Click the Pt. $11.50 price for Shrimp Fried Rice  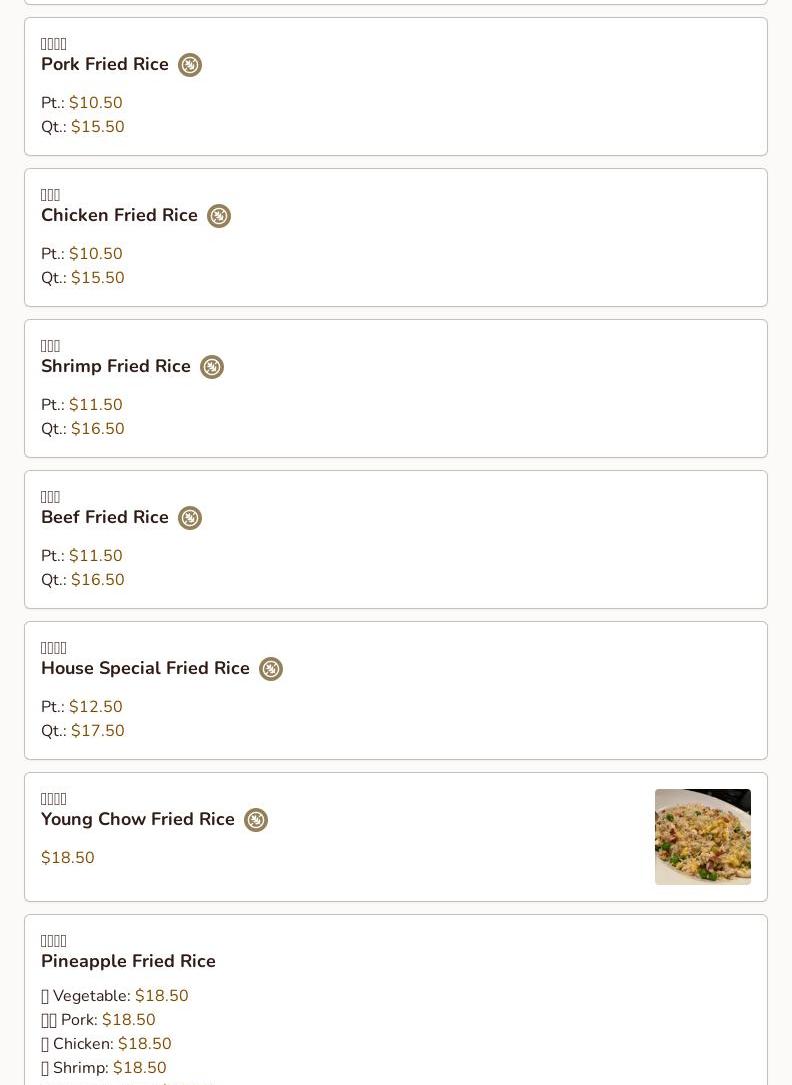[95, 405]
